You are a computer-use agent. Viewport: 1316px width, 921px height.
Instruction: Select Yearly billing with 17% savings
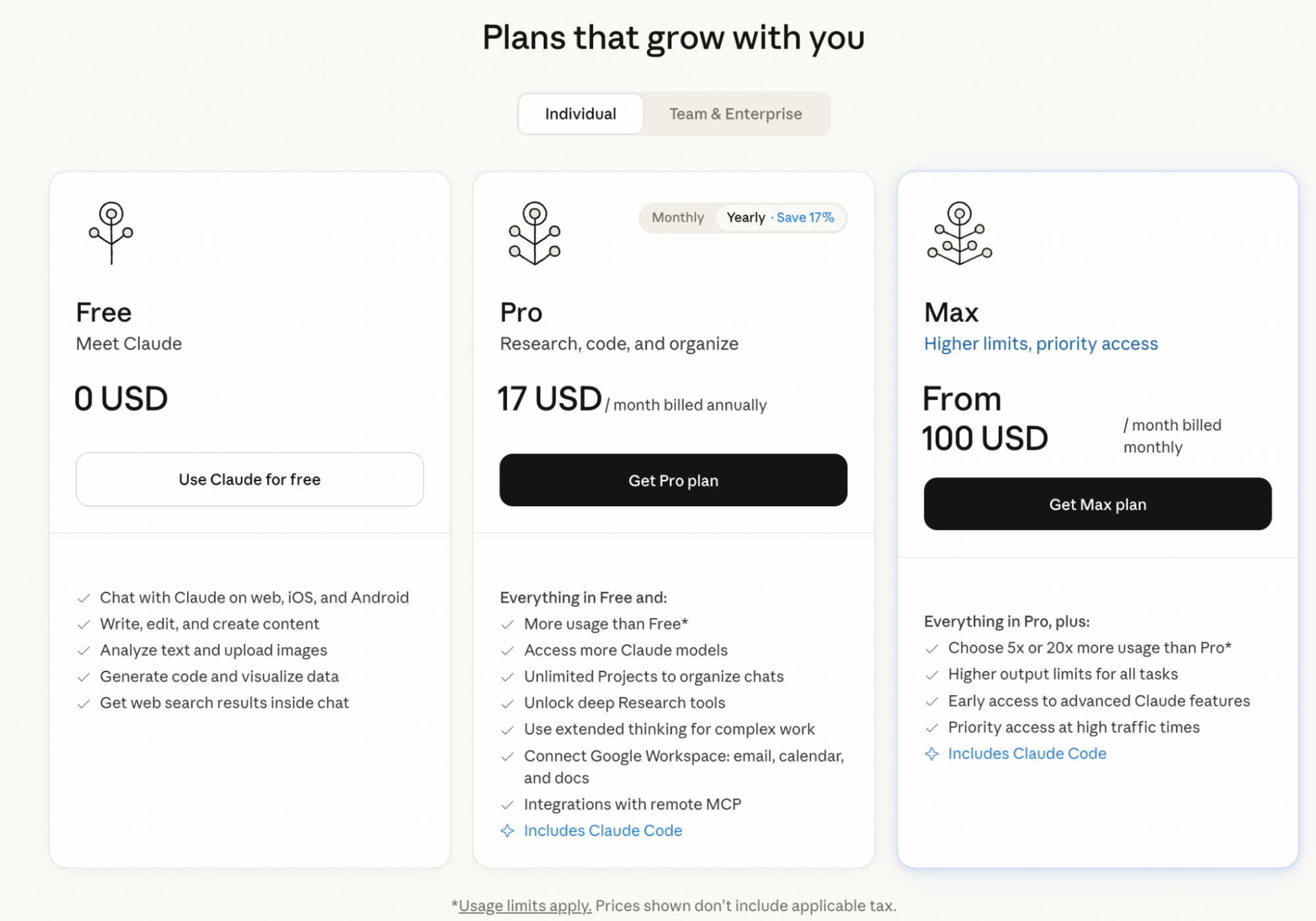pyautogui.click(x=780, y=218)
